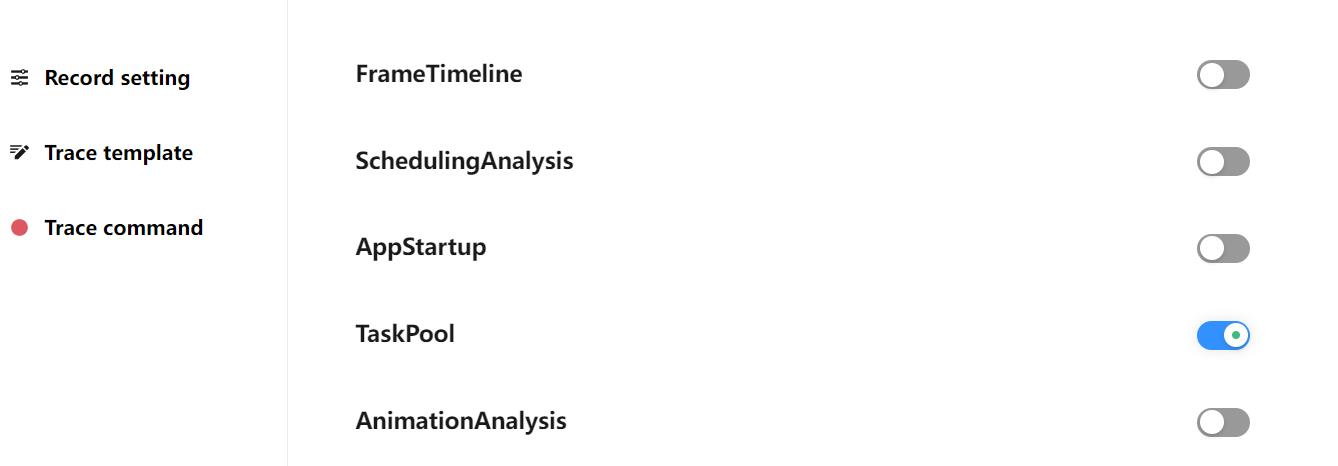Enable the AppStartup toggle
Image resolution: width=1338 pixels, height=466 pixels.
[x=1223, y=249]
